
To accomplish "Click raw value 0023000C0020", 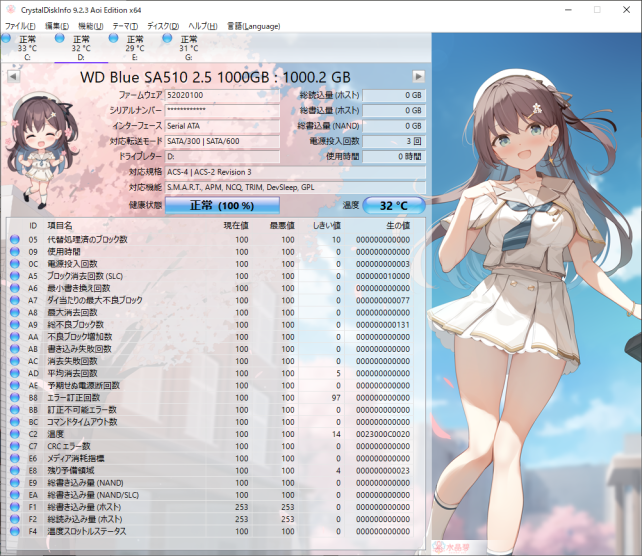I will tap(383, 434).
